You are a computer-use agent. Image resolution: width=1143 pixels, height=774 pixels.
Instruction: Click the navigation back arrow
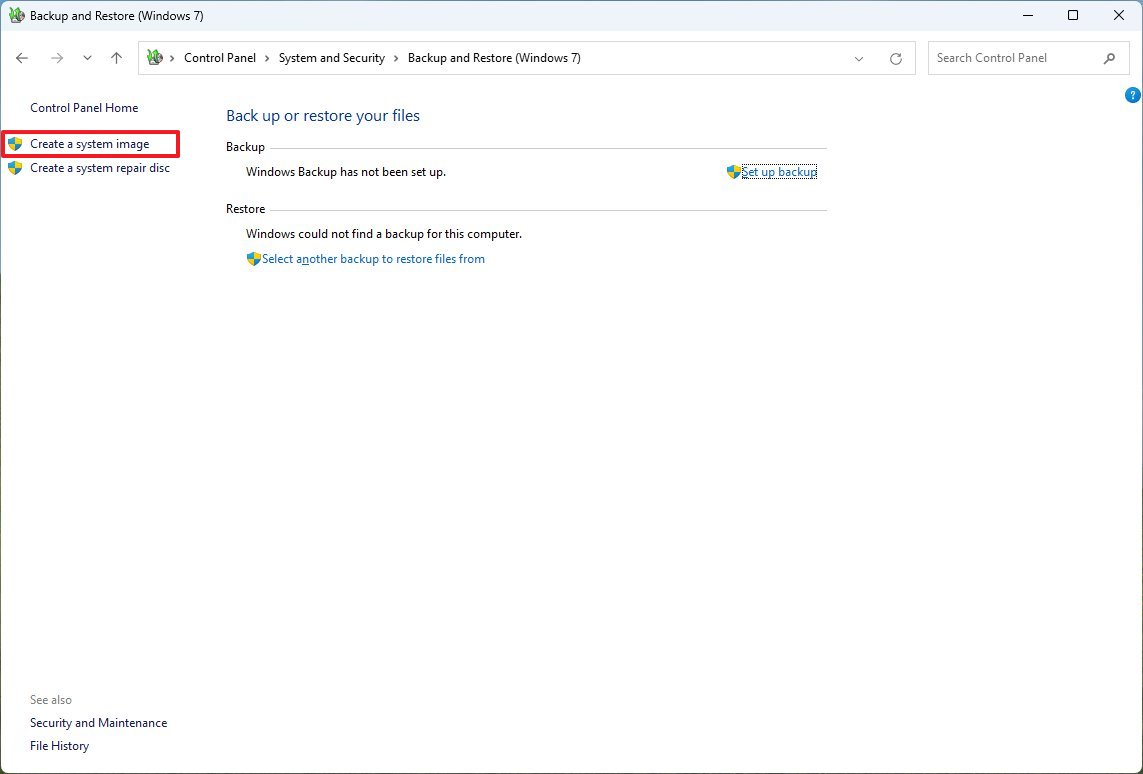tap(22, 58)
